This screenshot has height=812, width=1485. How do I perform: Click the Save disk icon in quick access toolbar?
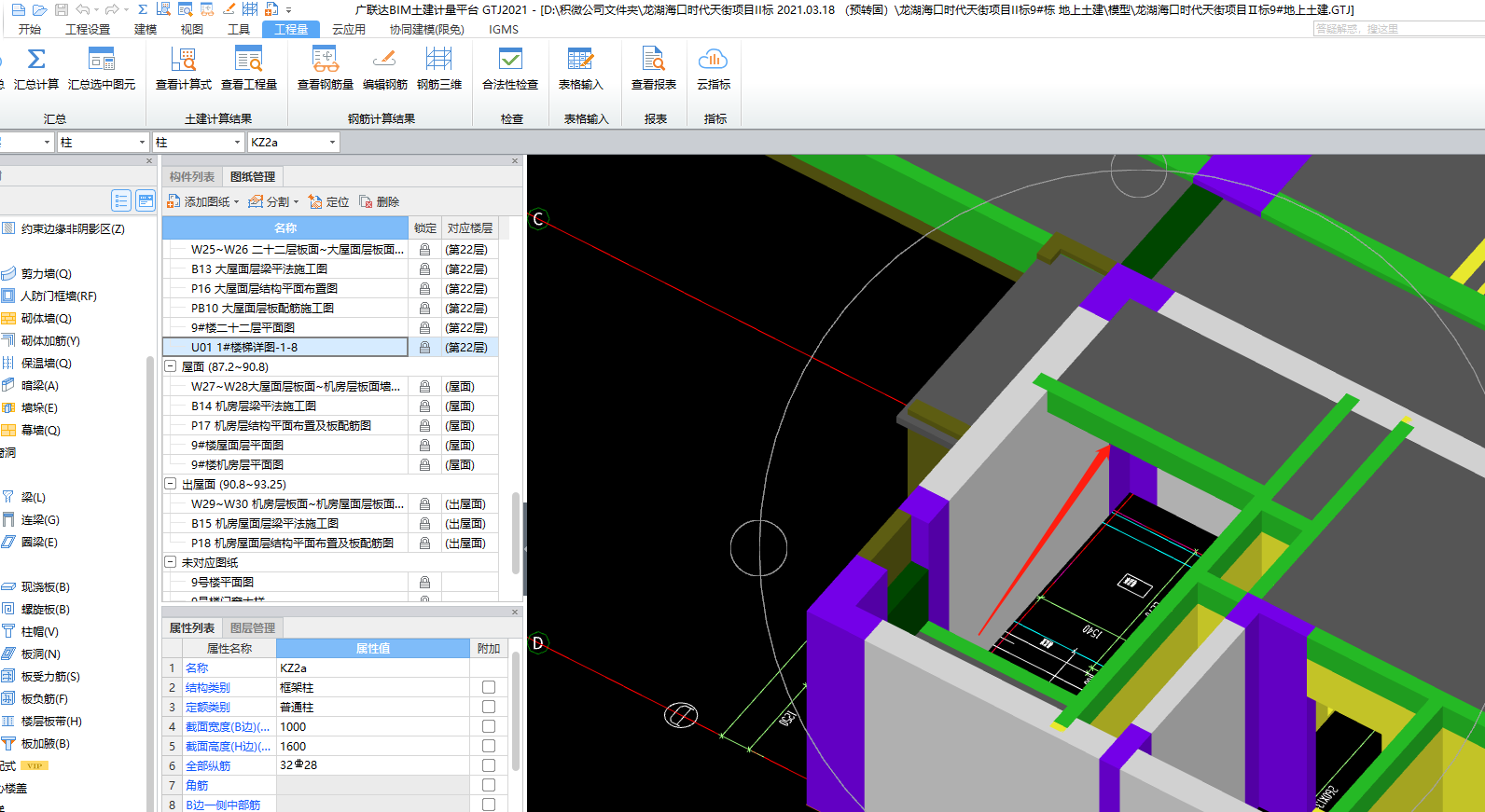click(62, 9)
